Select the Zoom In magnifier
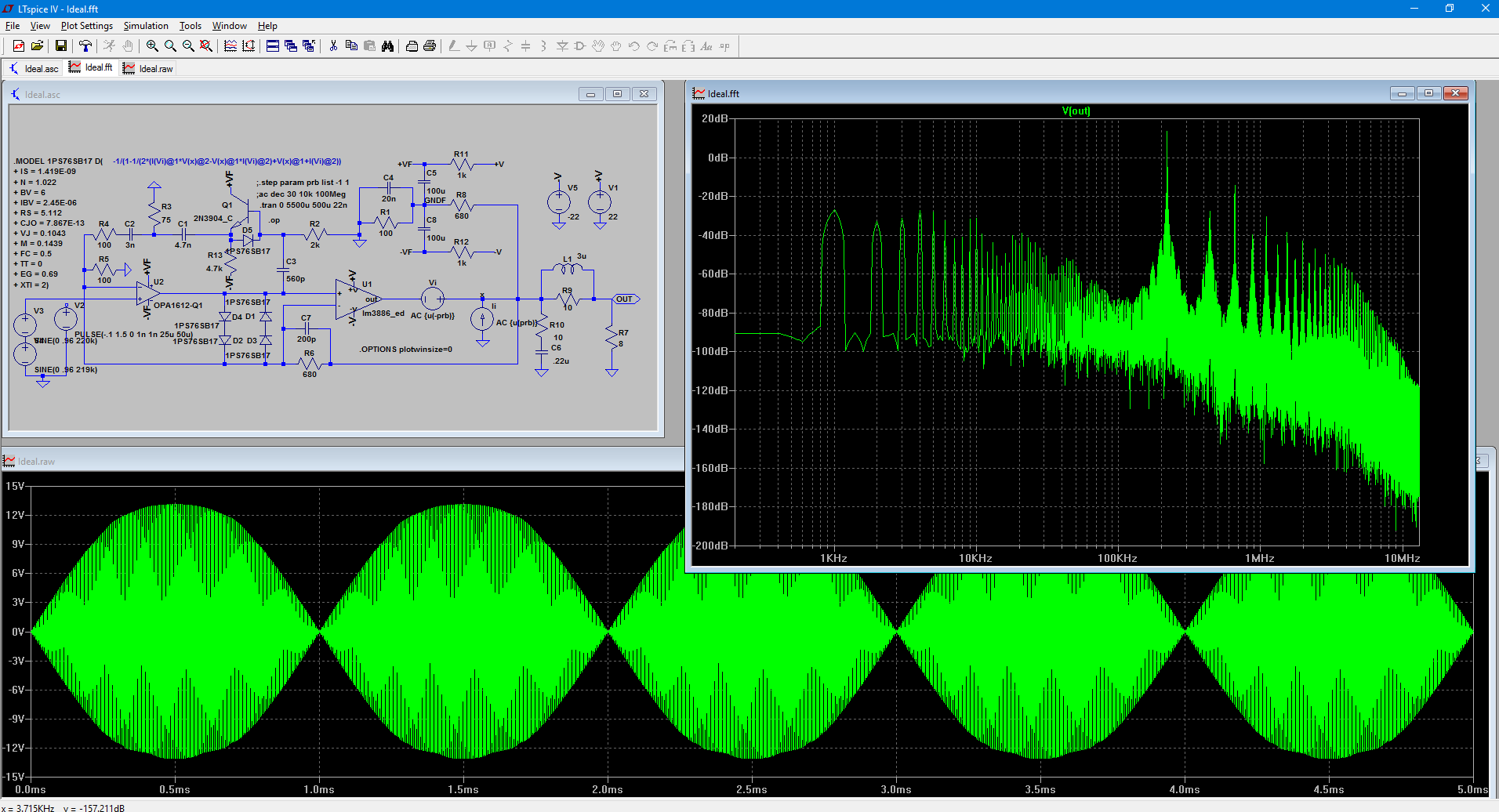 pos(152,46)
